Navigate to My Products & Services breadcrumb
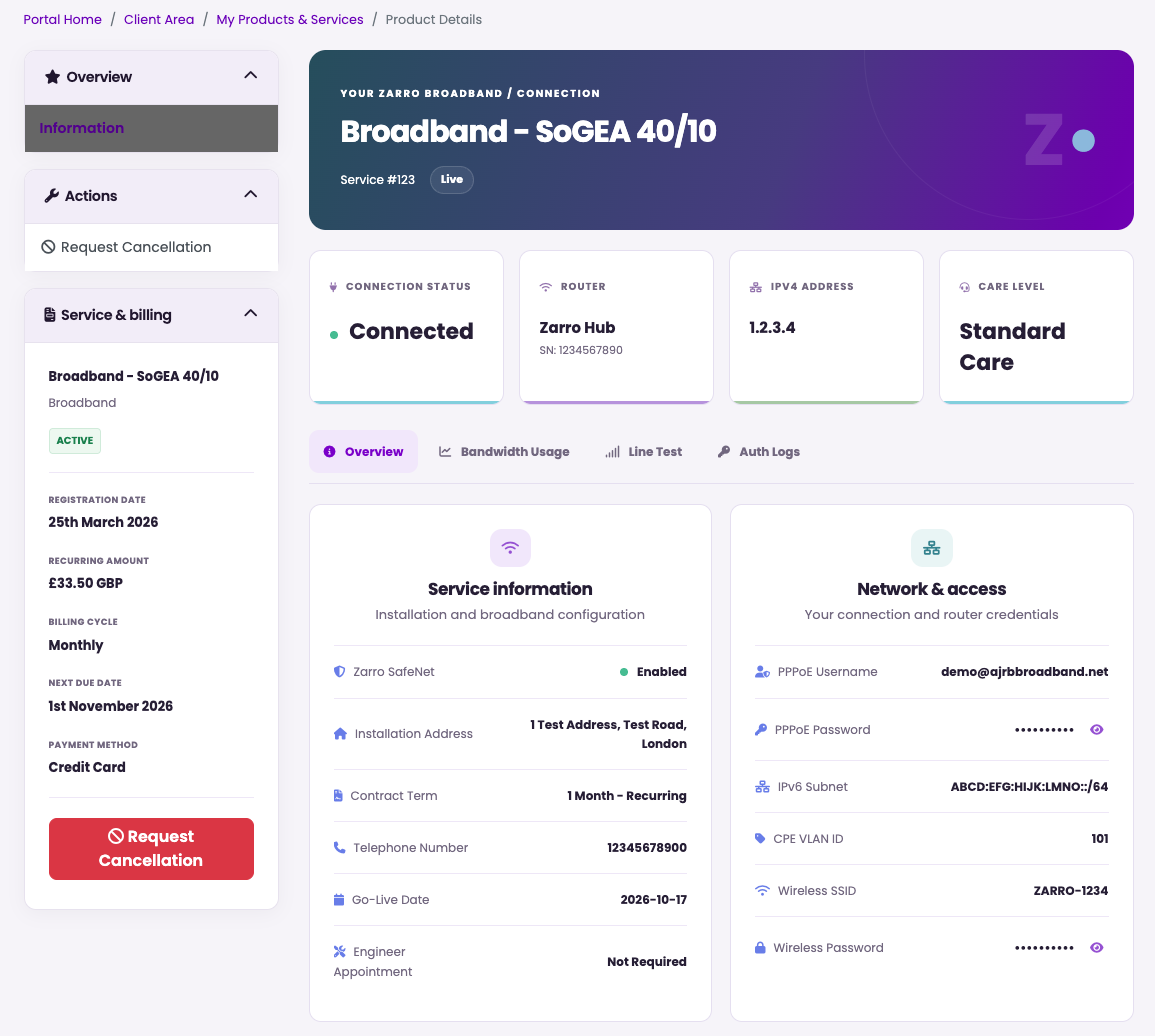 coord(290,19)
